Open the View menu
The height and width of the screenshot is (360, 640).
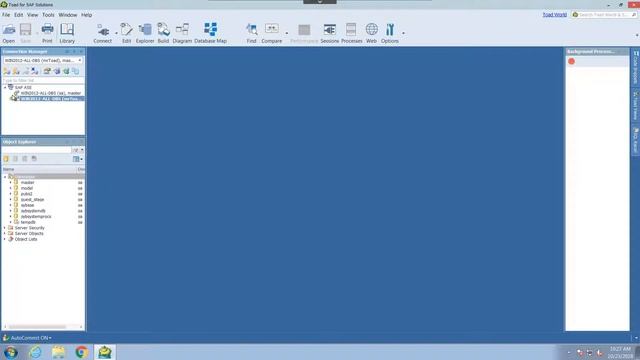[x=33, y=15]
